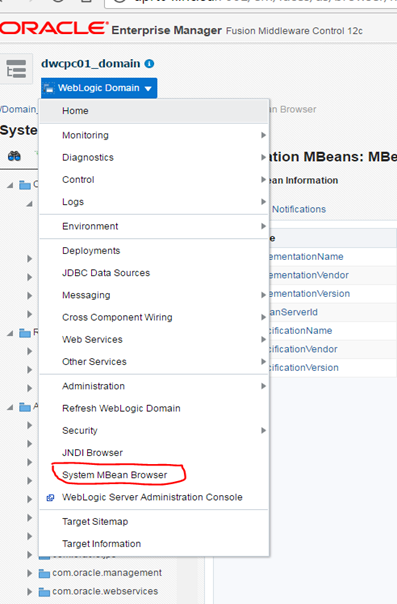Expand the com.oracle.webservices tree node
Image resolution: width=397 pixels, height=604 pixels.
coord(29,591)
